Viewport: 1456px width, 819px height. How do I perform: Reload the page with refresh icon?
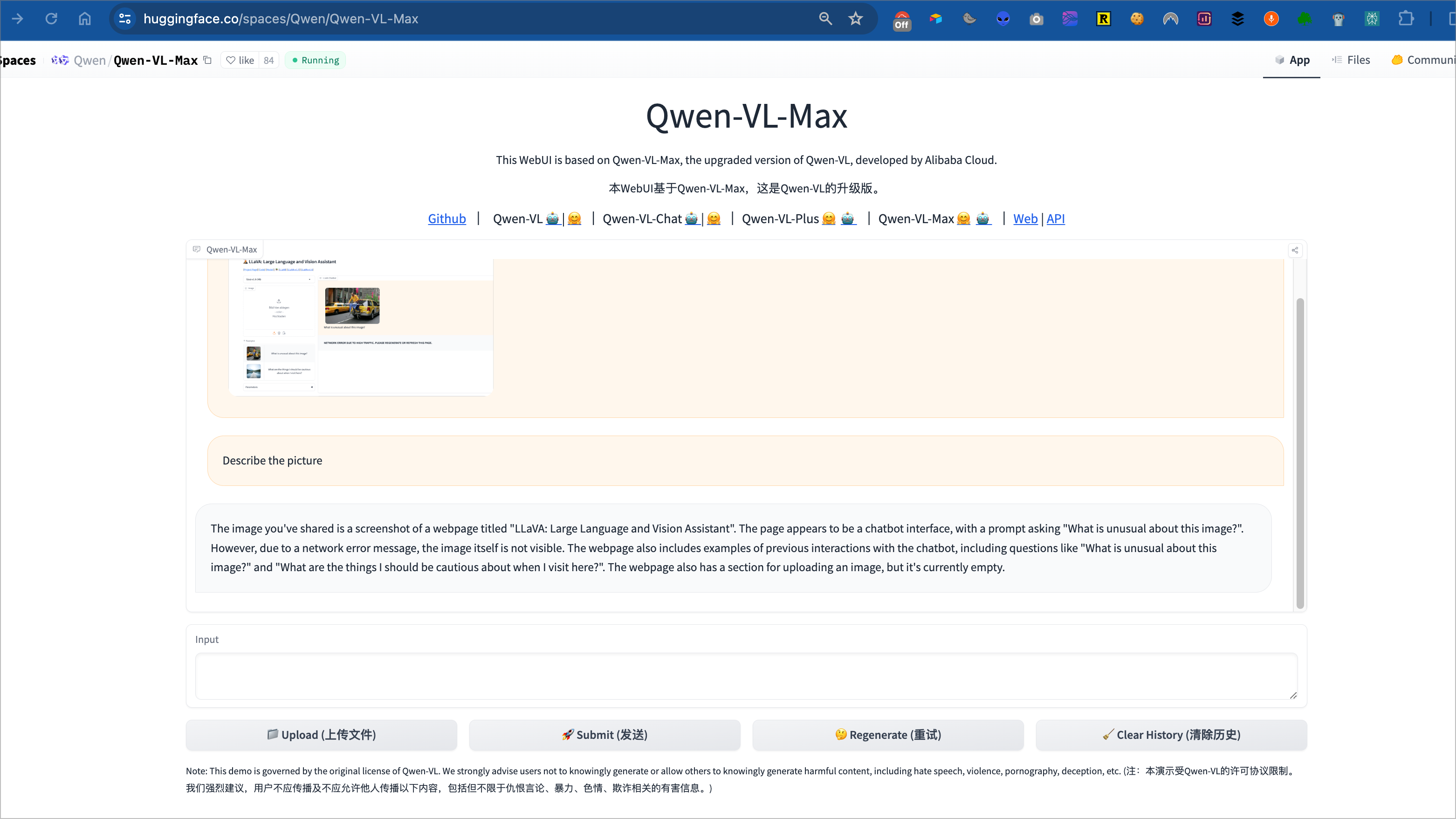pos(51,19)
